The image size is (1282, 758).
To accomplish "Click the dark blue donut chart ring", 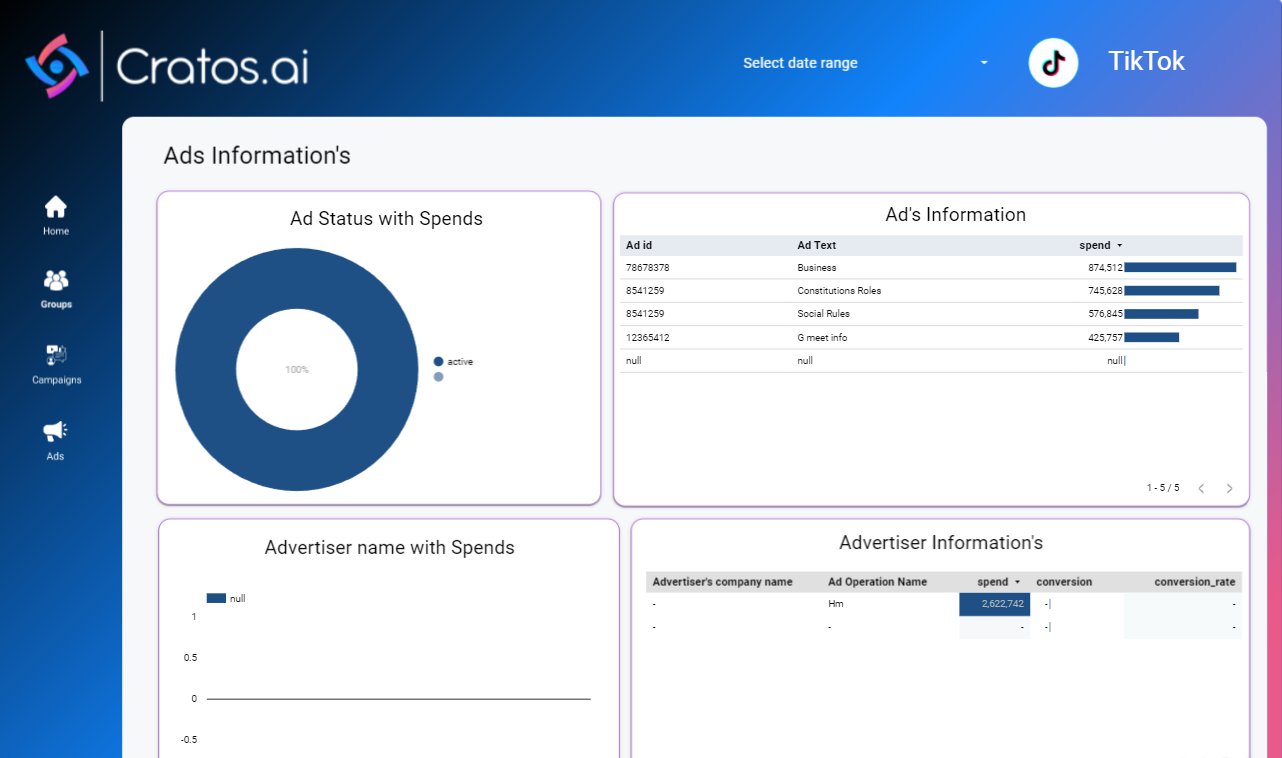I will click(x=205, y=370).
